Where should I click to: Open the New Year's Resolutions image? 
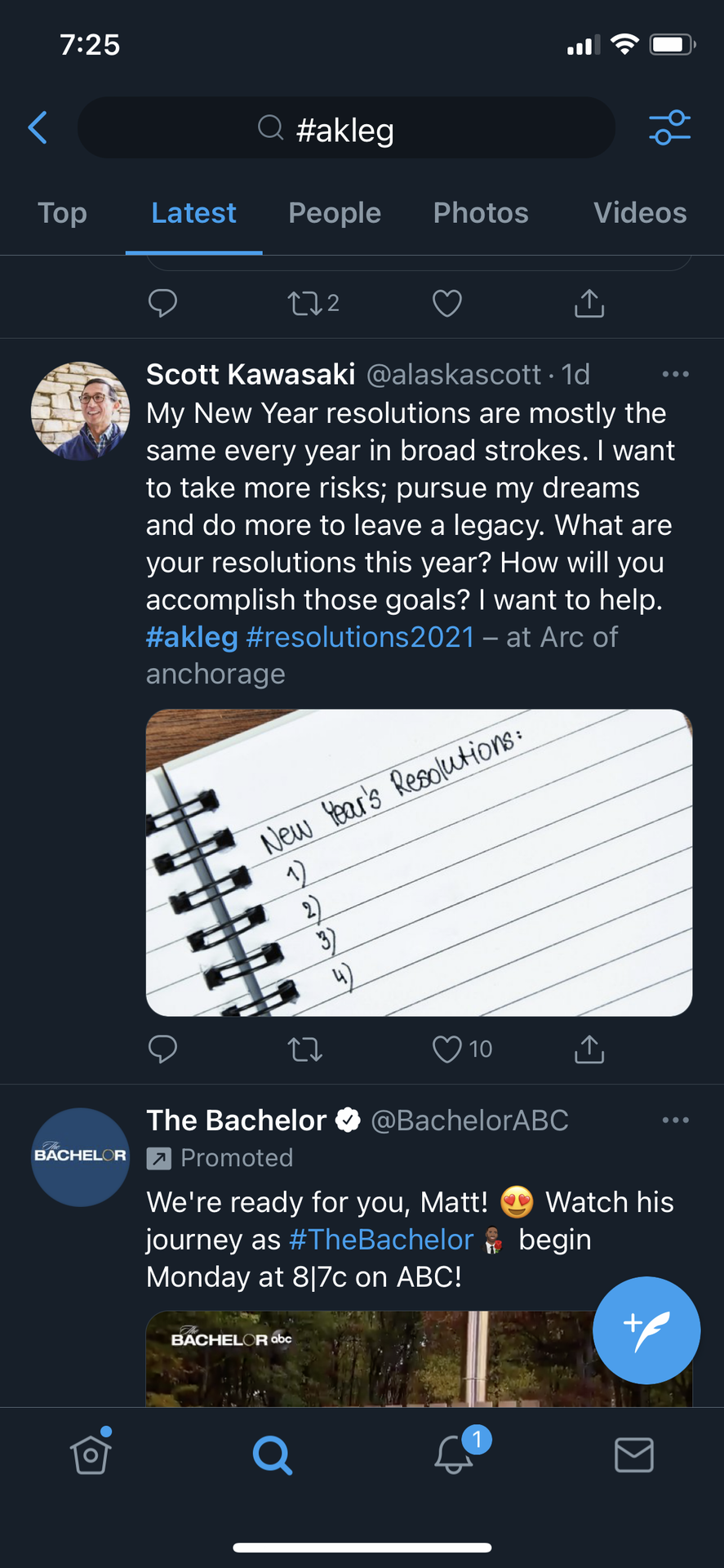(419, 862)
